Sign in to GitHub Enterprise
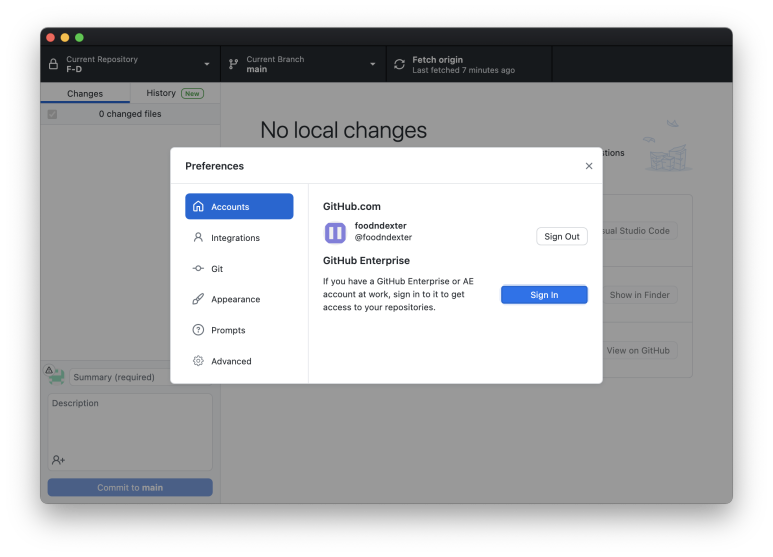 click(544, 295)
